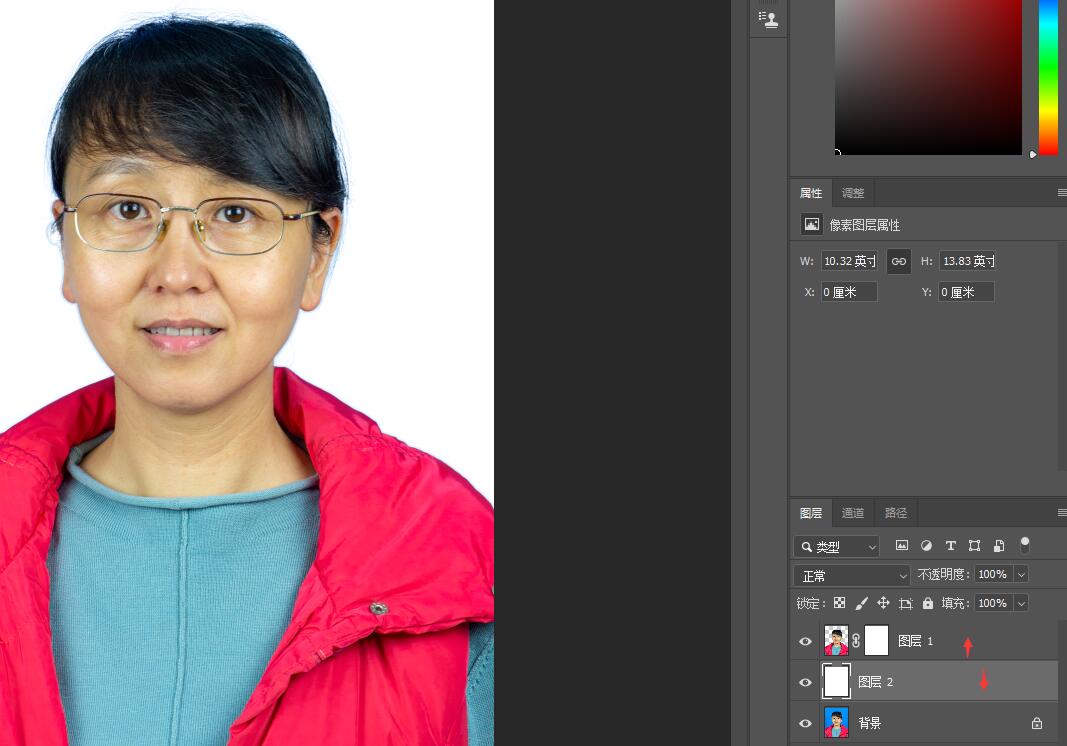Click the link W and H icon
This screenshot has height=746, width=1067.
[898, 260]
